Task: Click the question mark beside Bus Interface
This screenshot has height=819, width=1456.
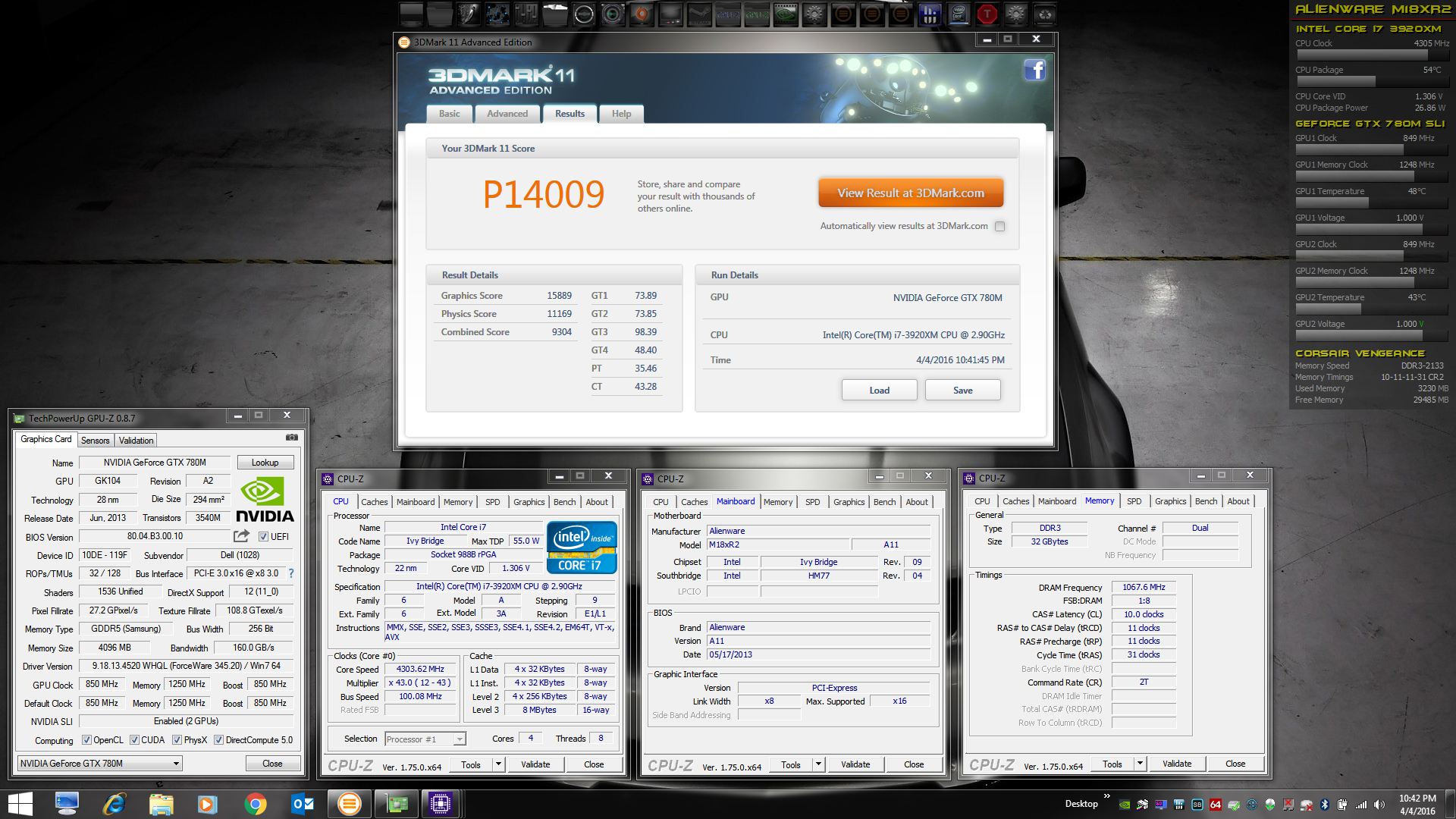Action: tap(291, 573)
